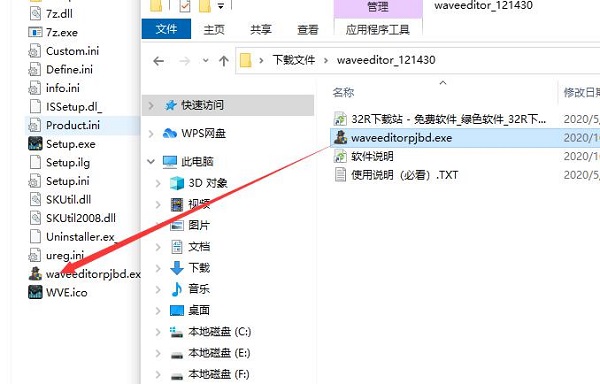600x384 pixels.
Task: Select the WVE.ico file icon
Action: click(35, 292)
